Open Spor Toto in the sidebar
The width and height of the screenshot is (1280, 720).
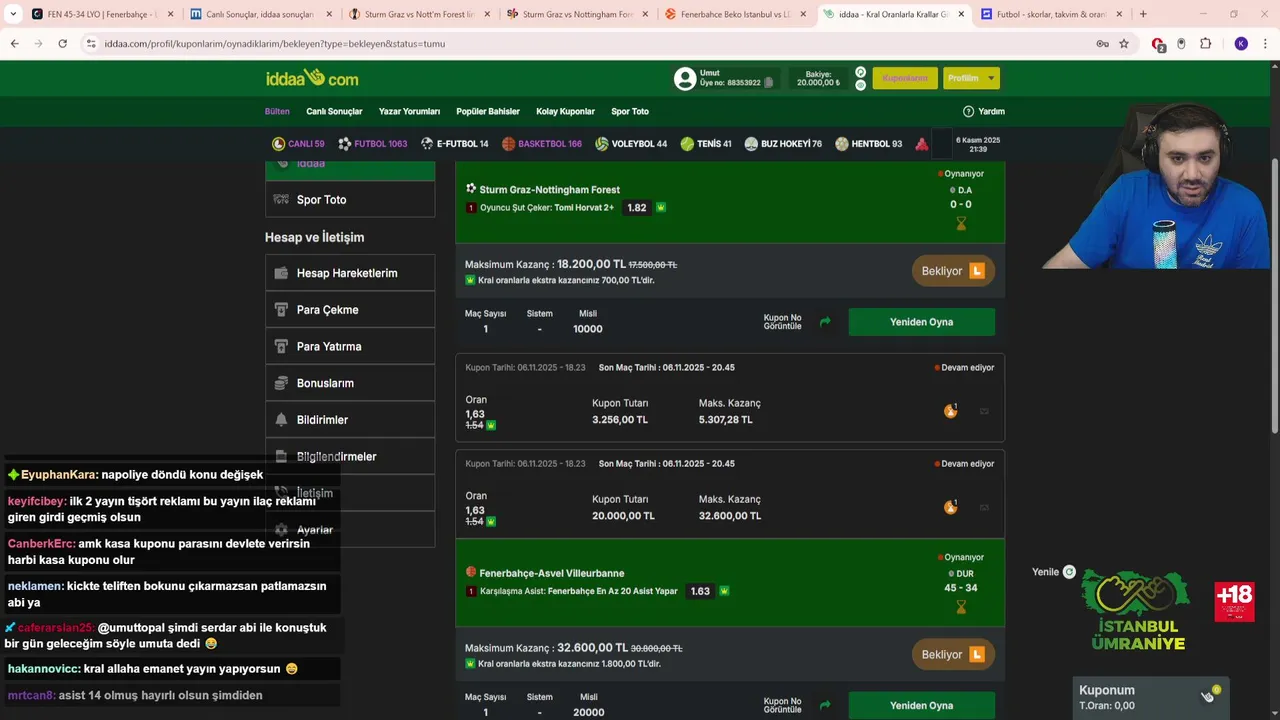[350, 199]
